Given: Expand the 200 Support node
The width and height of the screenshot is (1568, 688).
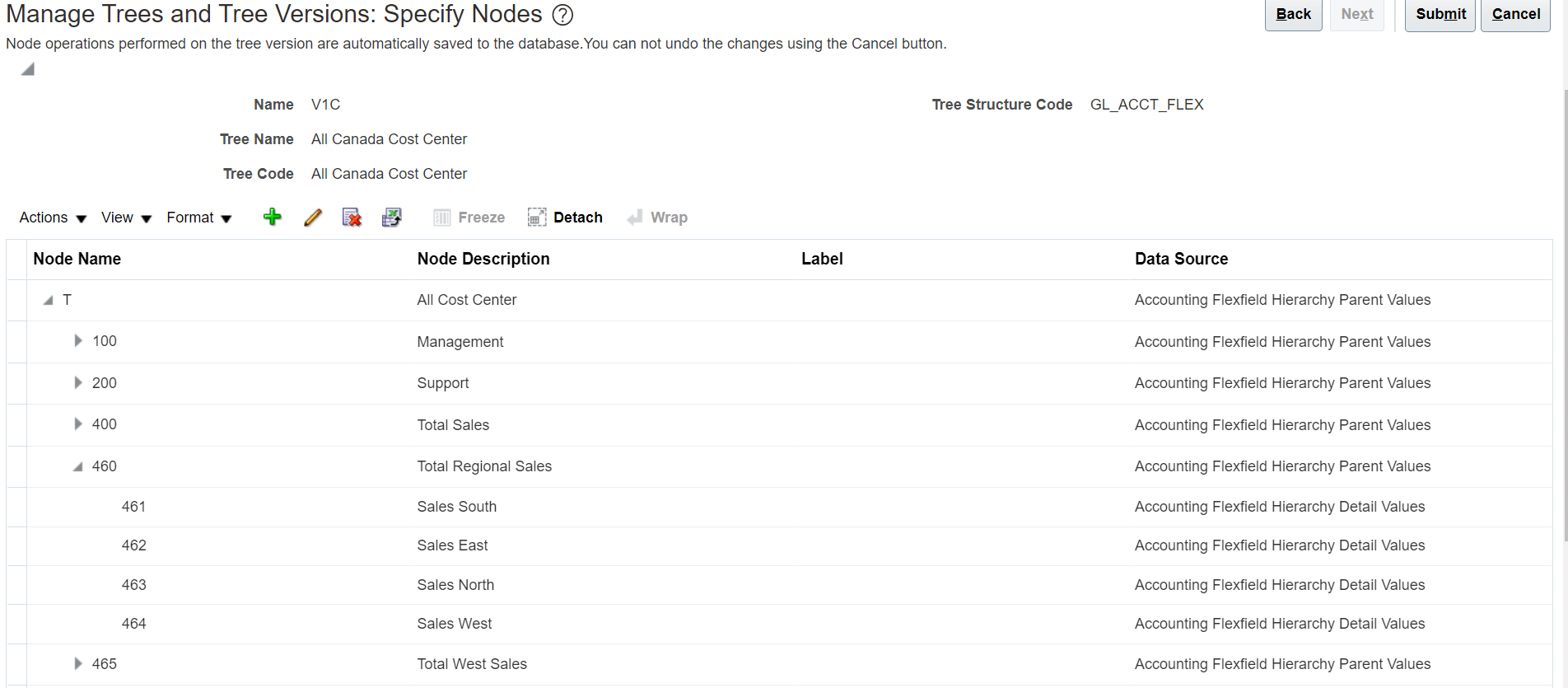Looking at the screenshot, I should tap(77, 382).
